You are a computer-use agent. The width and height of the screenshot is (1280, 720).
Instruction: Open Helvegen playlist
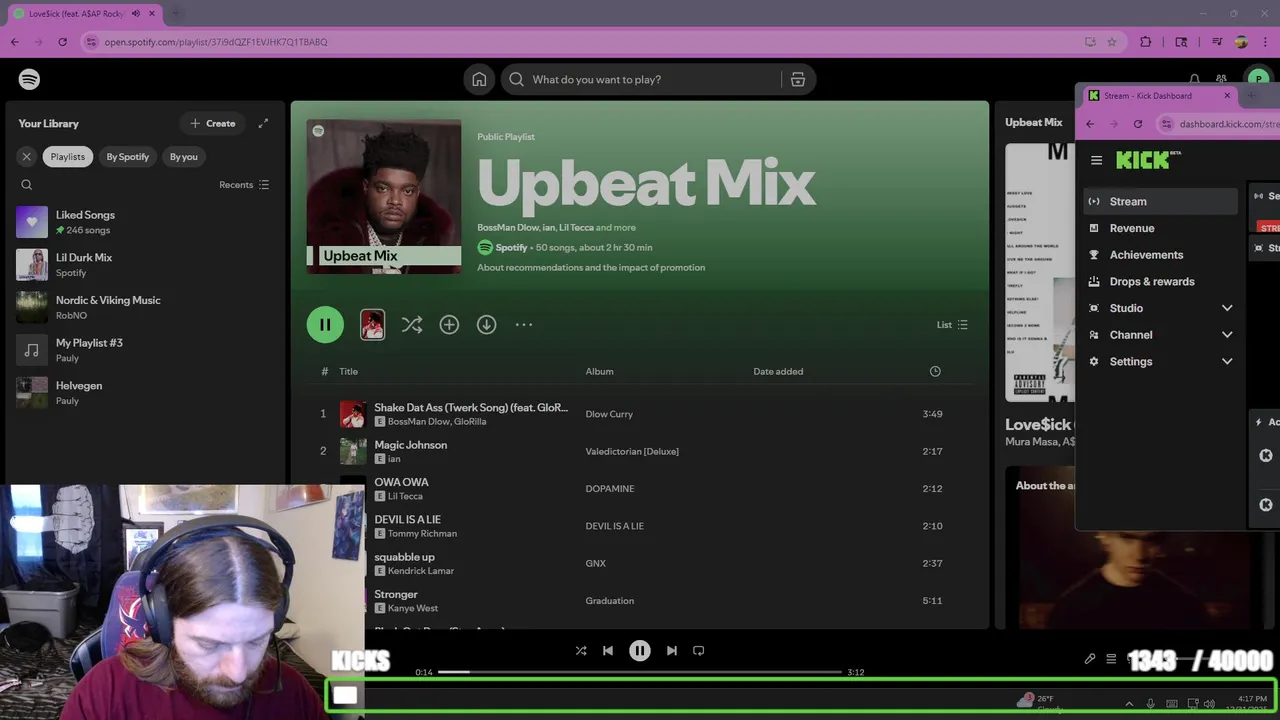[x=145, y=392]
